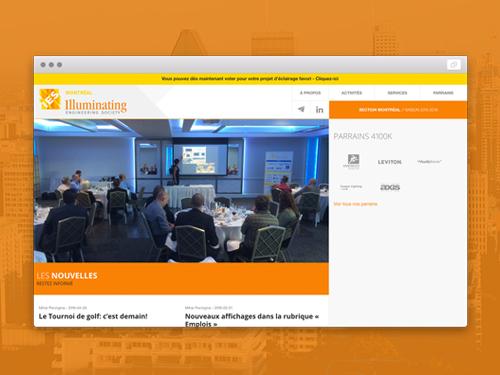
Task: Click the Section Montréal season banner
Action: [x=398, y=110]
